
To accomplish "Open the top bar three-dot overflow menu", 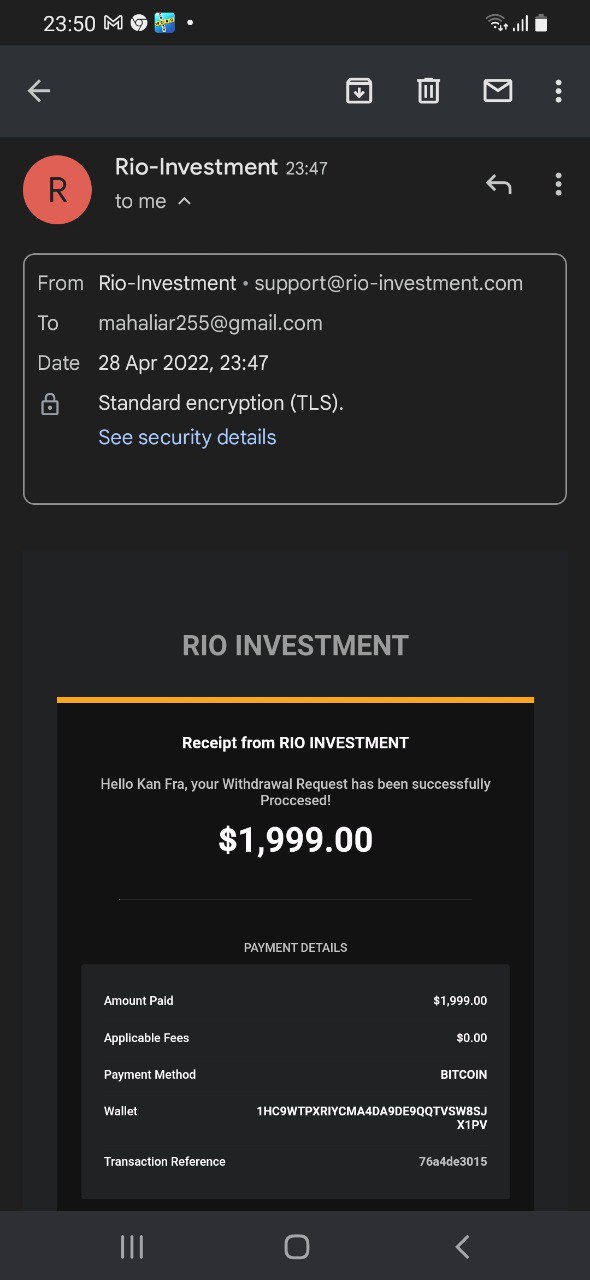I will (558, 91).
